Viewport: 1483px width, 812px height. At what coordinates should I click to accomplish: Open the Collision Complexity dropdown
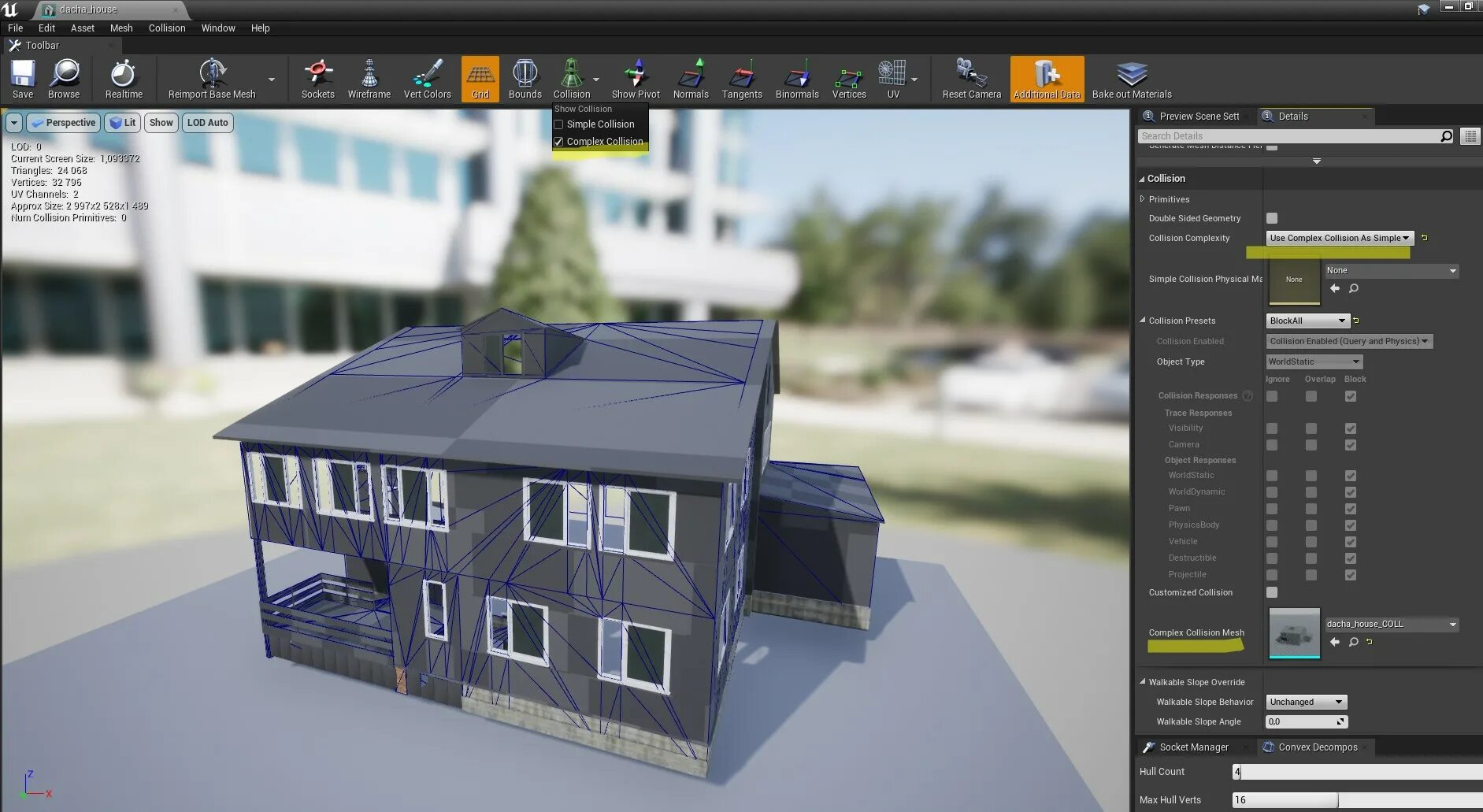[1340, 238]
